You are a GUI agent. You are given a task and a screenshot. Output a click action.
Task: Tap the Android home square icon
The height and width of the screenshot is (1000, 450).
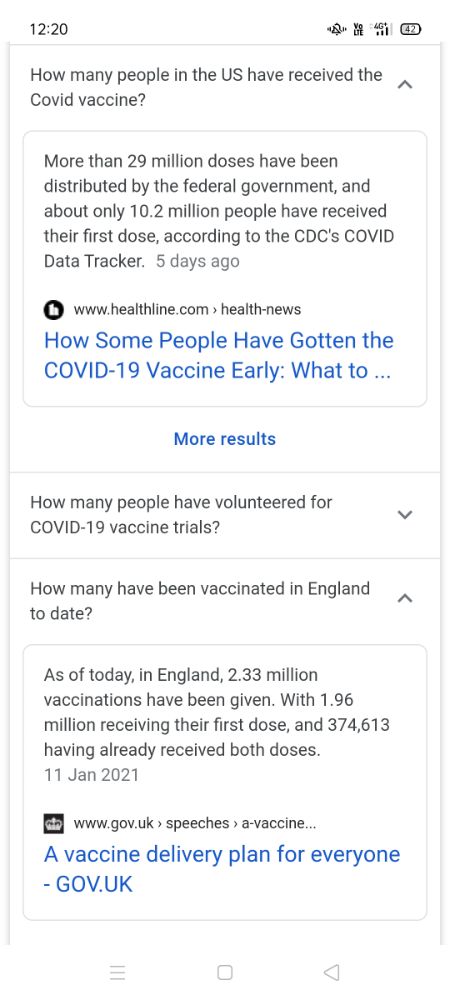click(225, 973)
